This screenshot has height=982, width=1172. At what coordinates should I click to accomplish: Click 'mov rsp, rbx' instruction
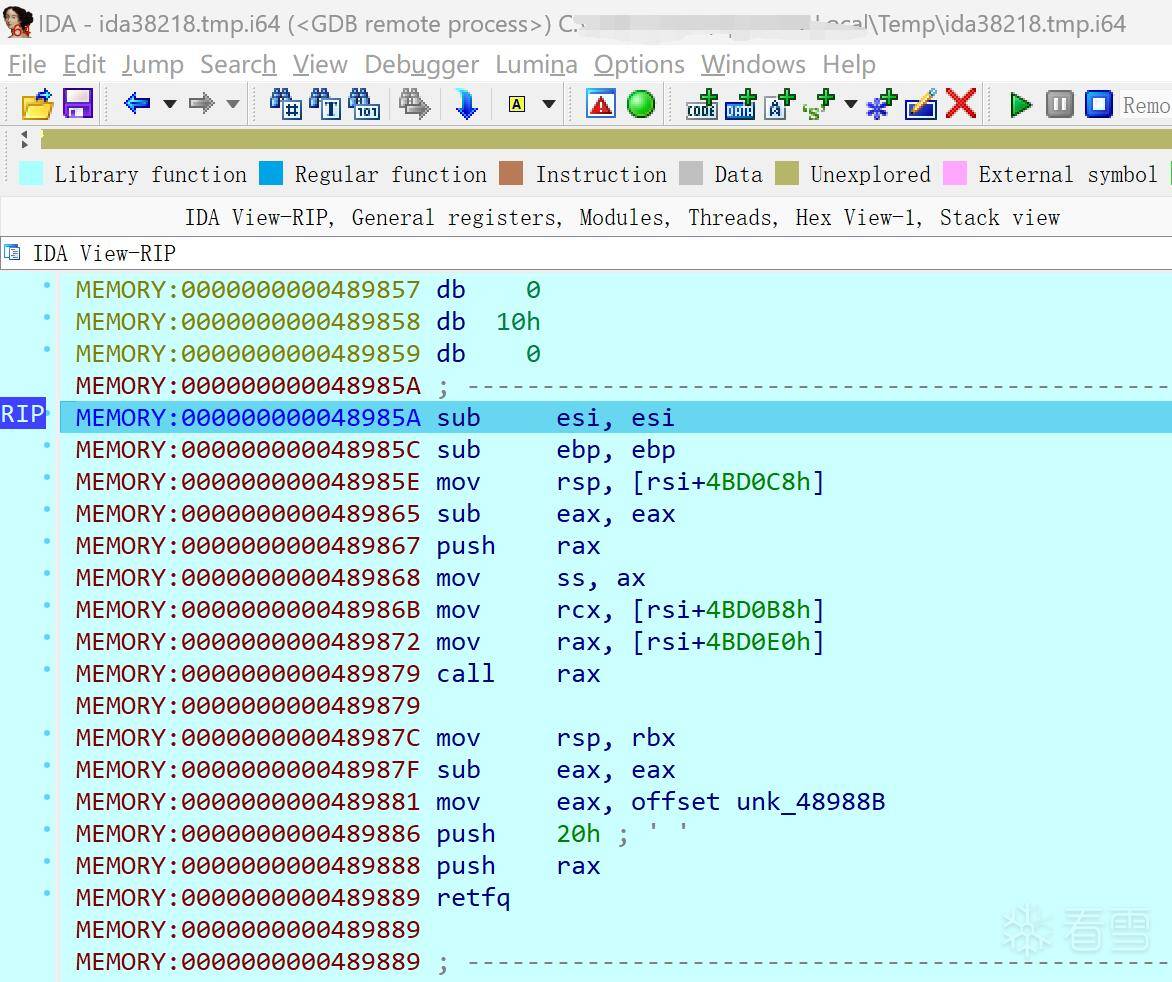(555, 738)
